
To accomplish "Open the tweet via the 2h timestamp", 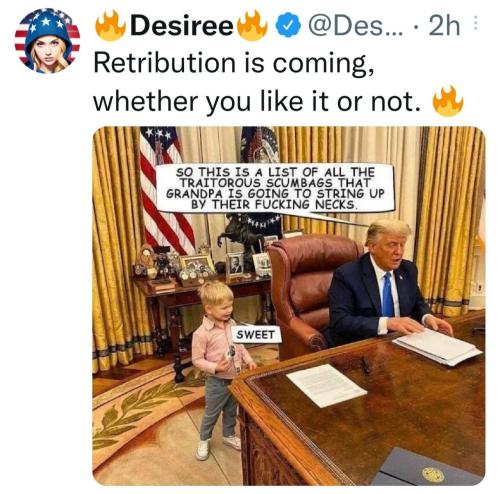I will (x=444, y=26).
